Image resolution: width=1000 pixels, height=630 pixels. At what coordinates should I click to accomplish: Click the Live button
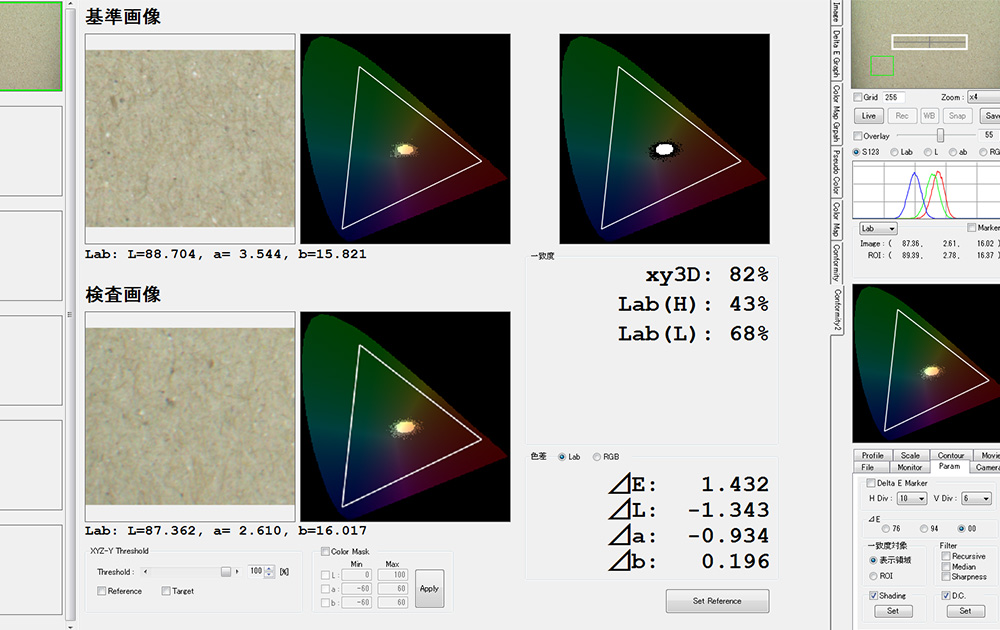869,116
